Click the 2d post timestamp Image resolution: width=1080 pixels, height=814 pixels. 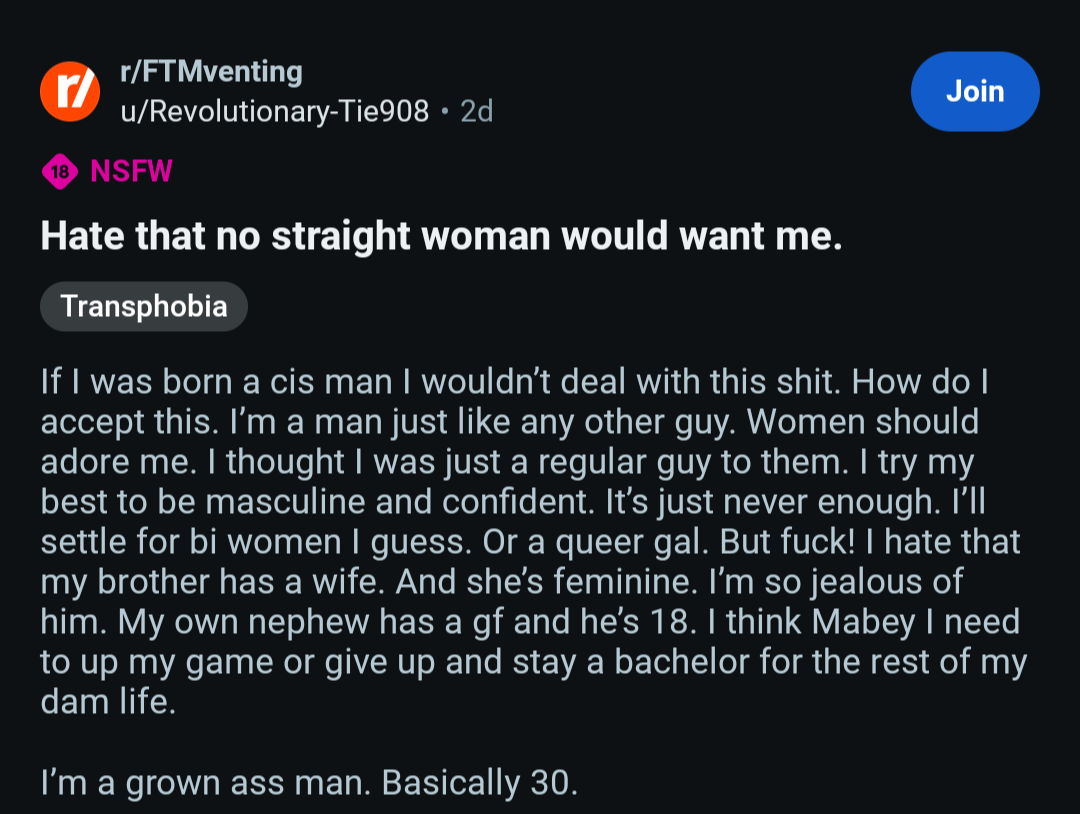(477, 111)
